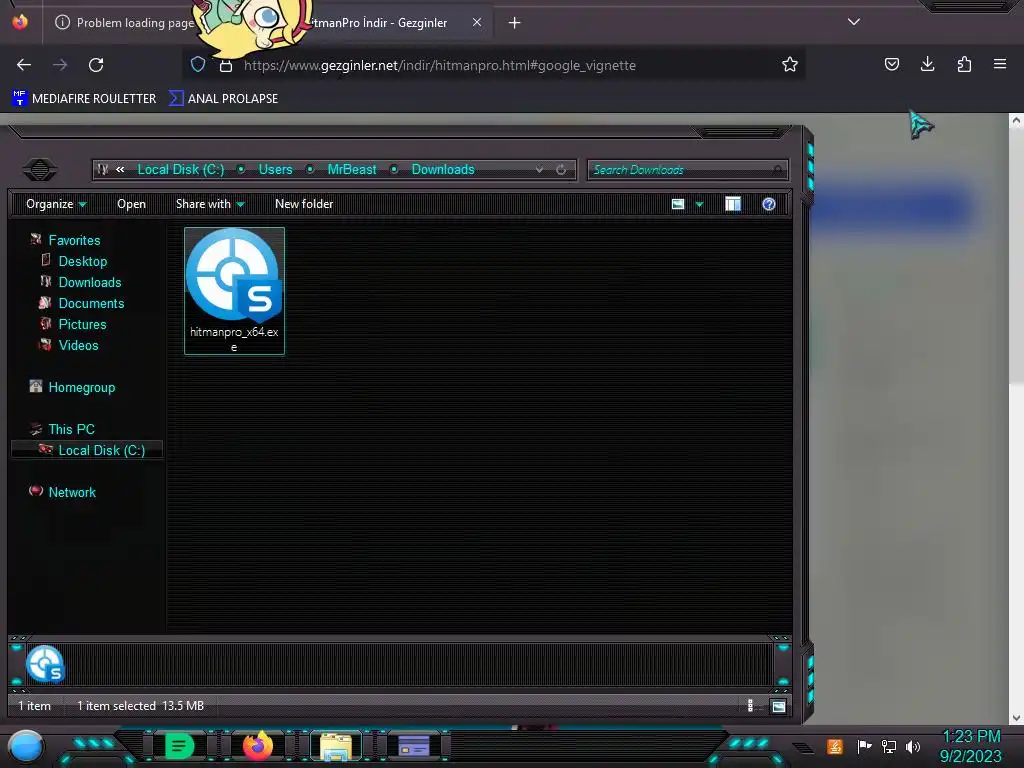Open Firefox from the taskbar
Screen dimensions: 1024x768
point(258,746)
